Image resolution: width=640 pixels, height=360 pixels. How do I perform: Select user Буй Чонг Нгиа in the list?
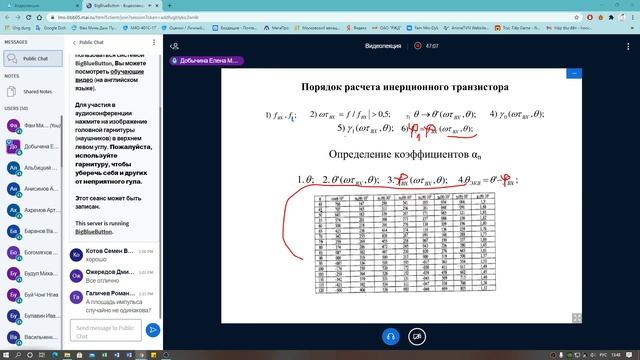pos(33,295)
